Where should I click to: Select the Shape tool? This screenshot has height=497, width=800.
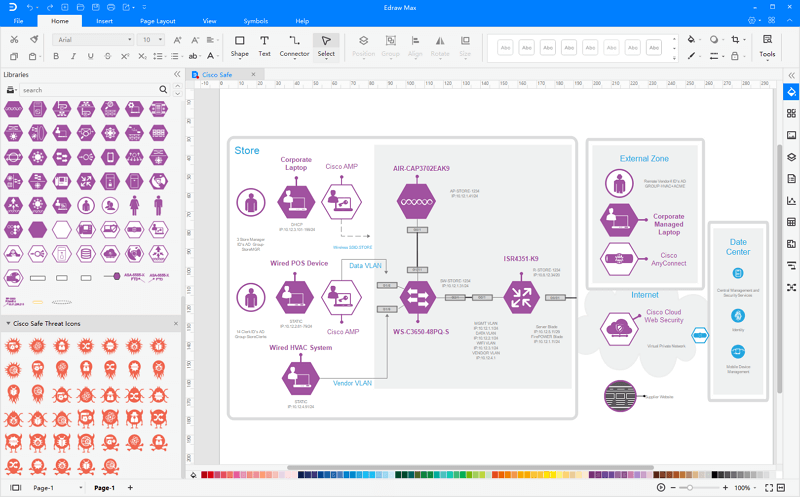(x=239, y=46)
